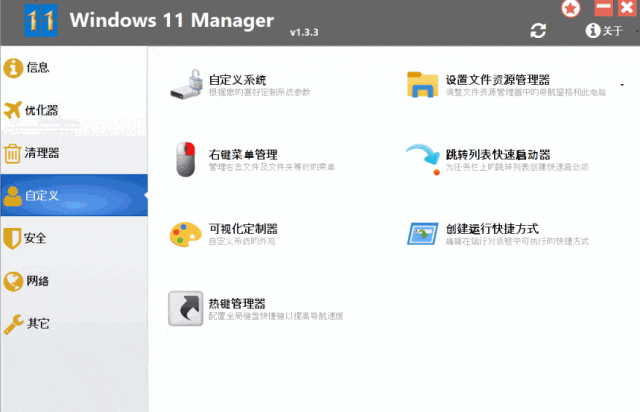Viewport: 640px width, 412px height.
Task: Click description 根据您的喜好定制系统参数
Action: tap(260, 92)
